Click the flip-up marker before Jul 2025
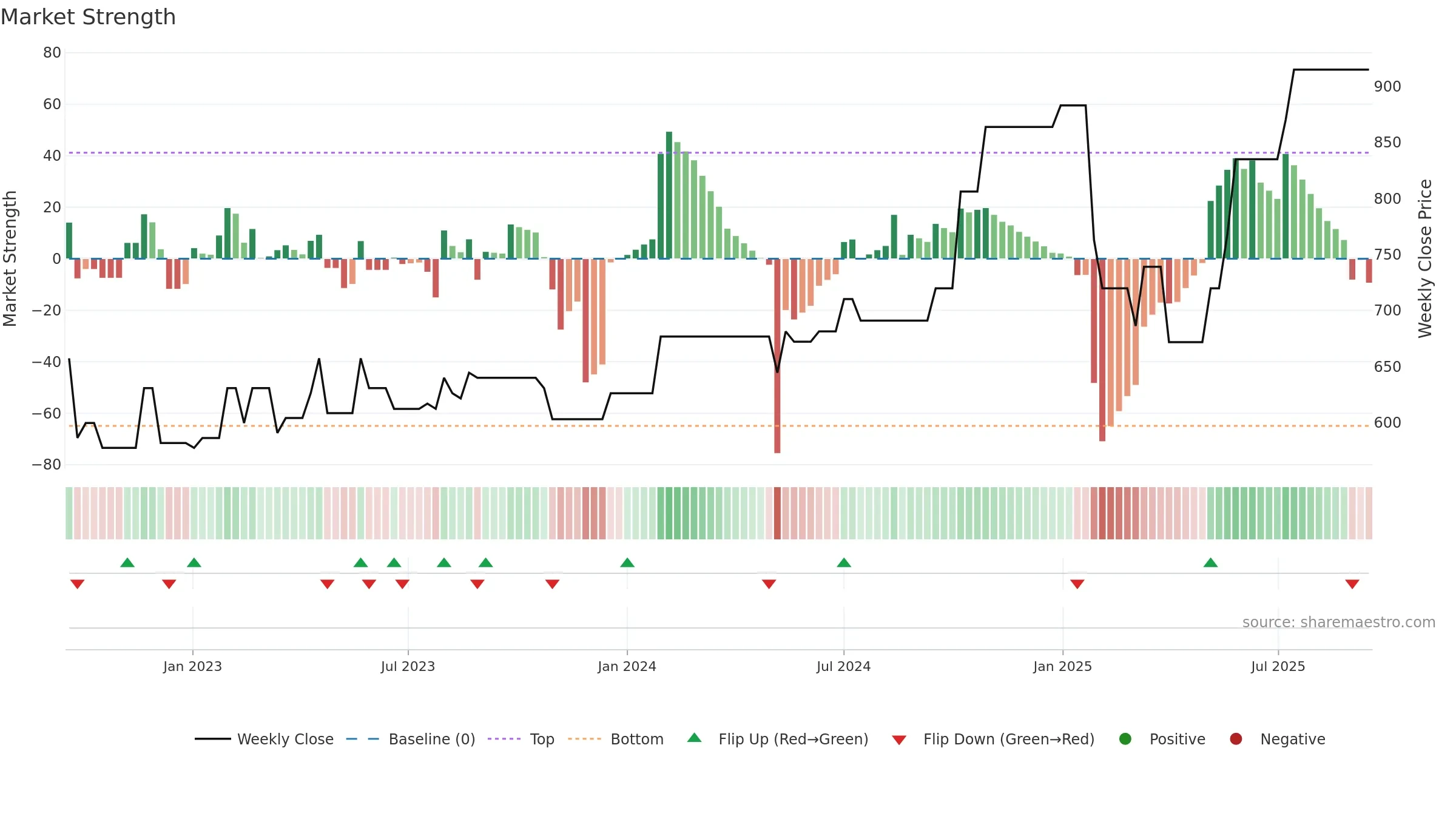 click(1211, 562)
